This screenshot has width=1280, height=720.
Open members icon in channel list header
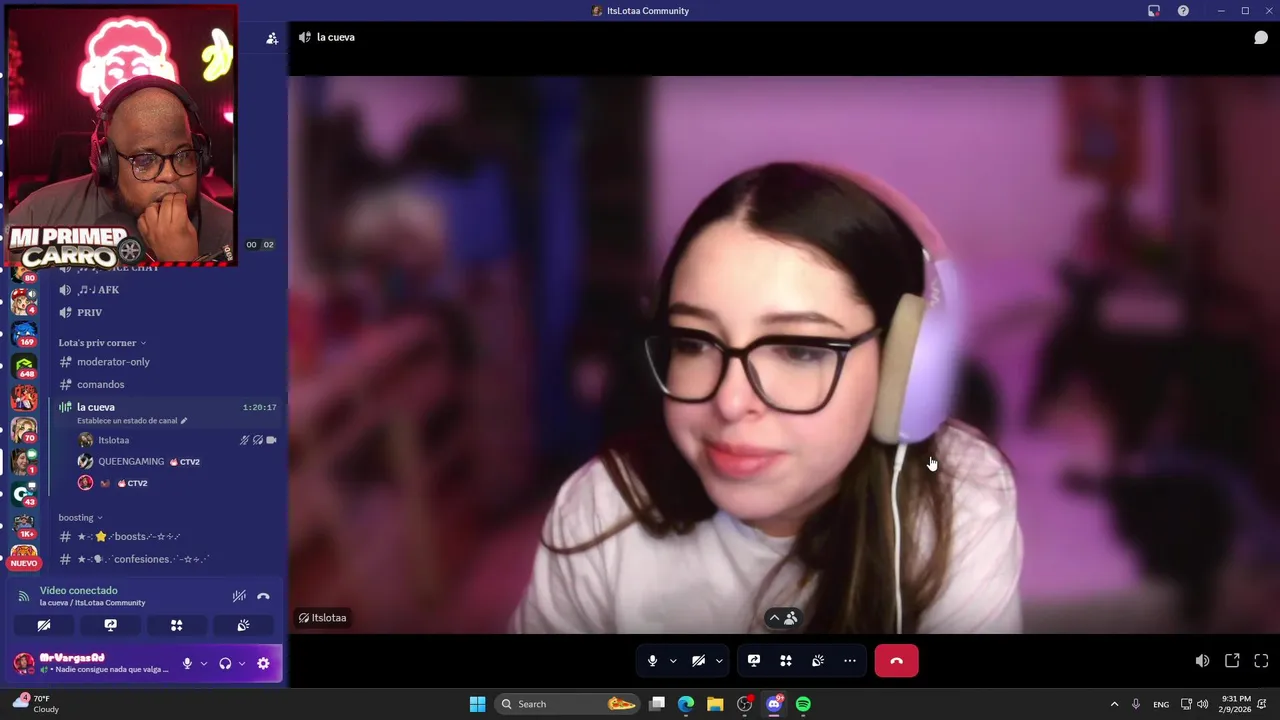[272, 38]
